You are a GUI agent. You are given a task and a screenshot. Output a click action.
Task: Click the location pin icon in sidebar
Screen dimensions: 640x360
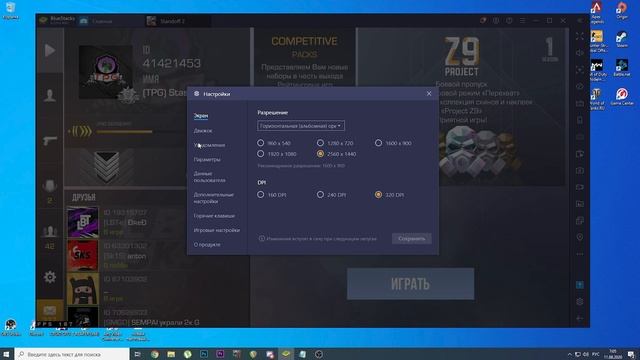(580, 237)
